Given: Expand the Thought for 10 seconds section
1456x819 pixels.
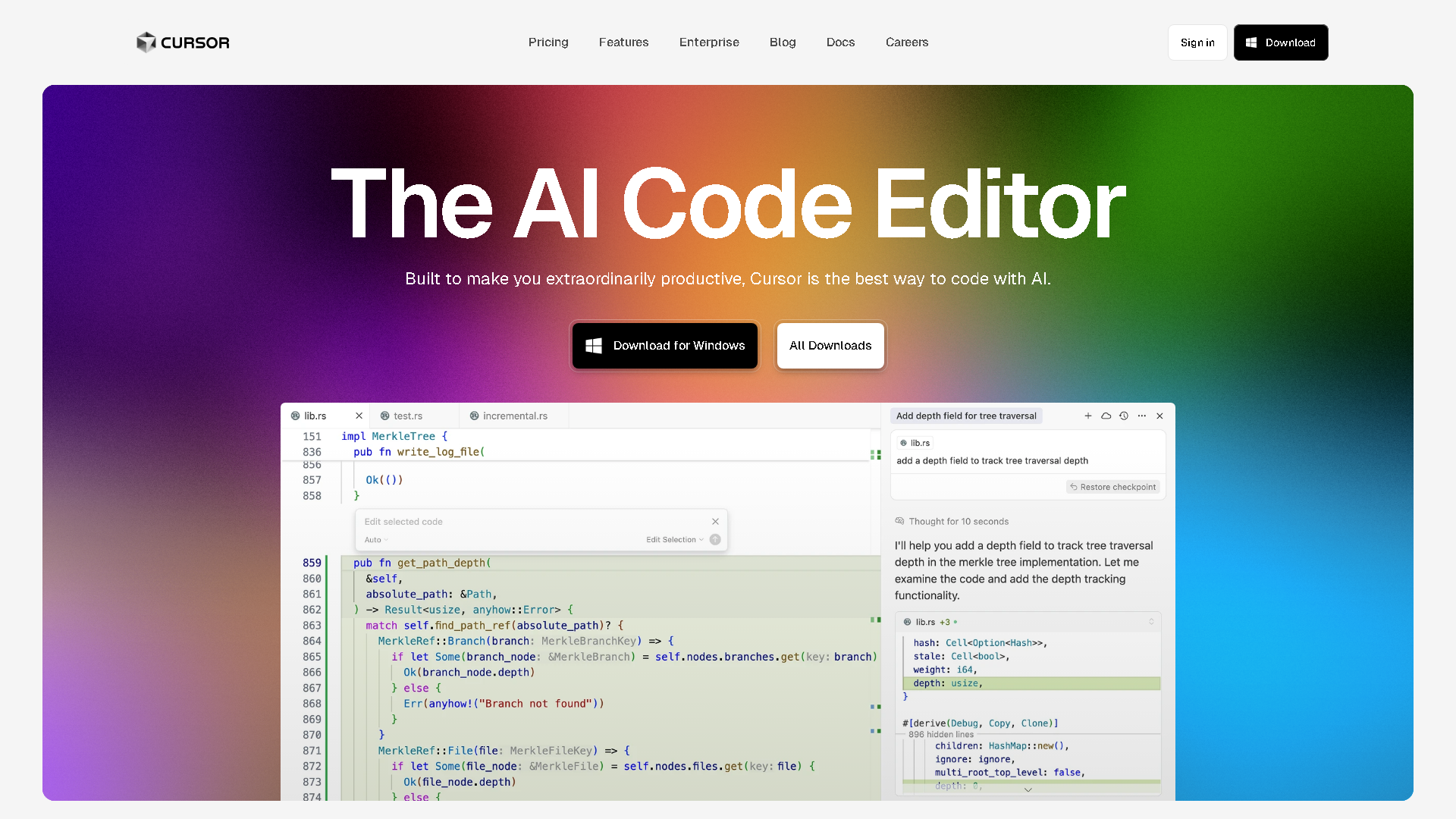Looking at the screenshot, I should (x=958, y=521).
